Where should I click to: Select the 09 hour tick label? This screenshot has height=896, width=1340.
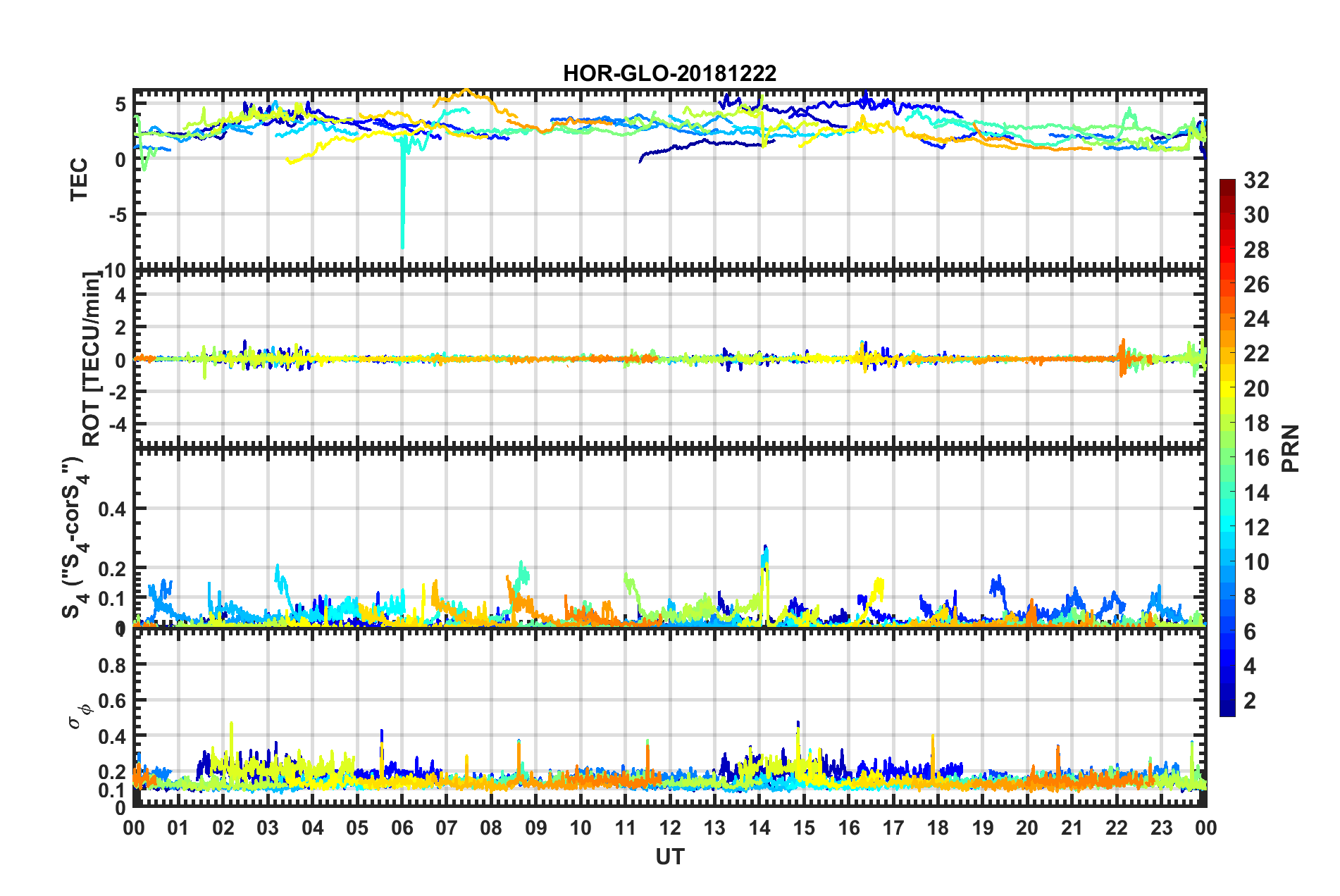[x=535, y=828]
